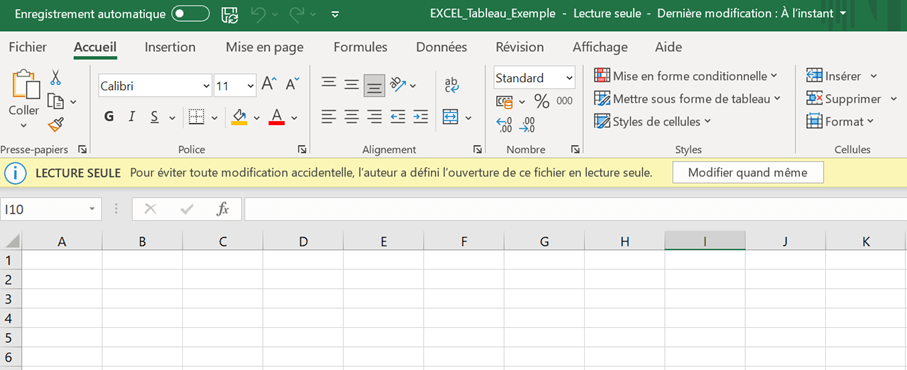Viewport: 907px width, 370px height.
Task: Click the Cut scissors icon
Action: click(x=56, y=77)
